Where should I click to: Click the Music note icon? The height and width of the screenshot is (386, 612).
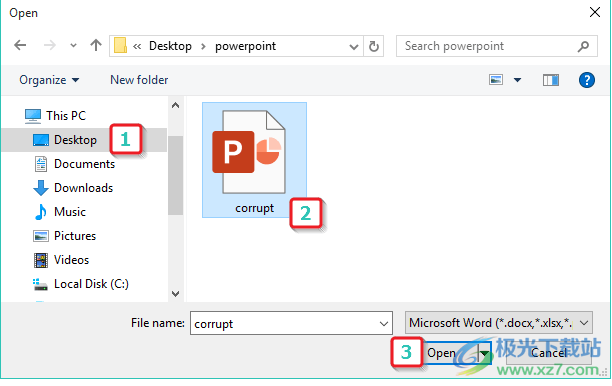pos(41,212)
